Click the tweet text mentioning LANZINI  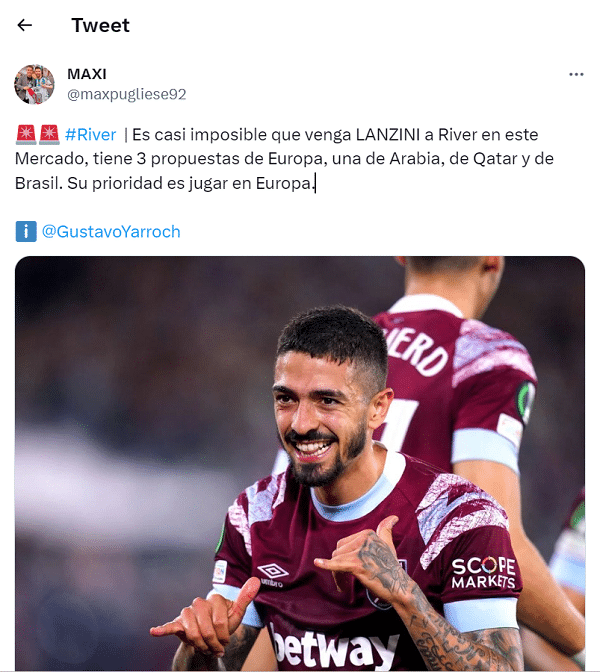(x=284, y=159)
